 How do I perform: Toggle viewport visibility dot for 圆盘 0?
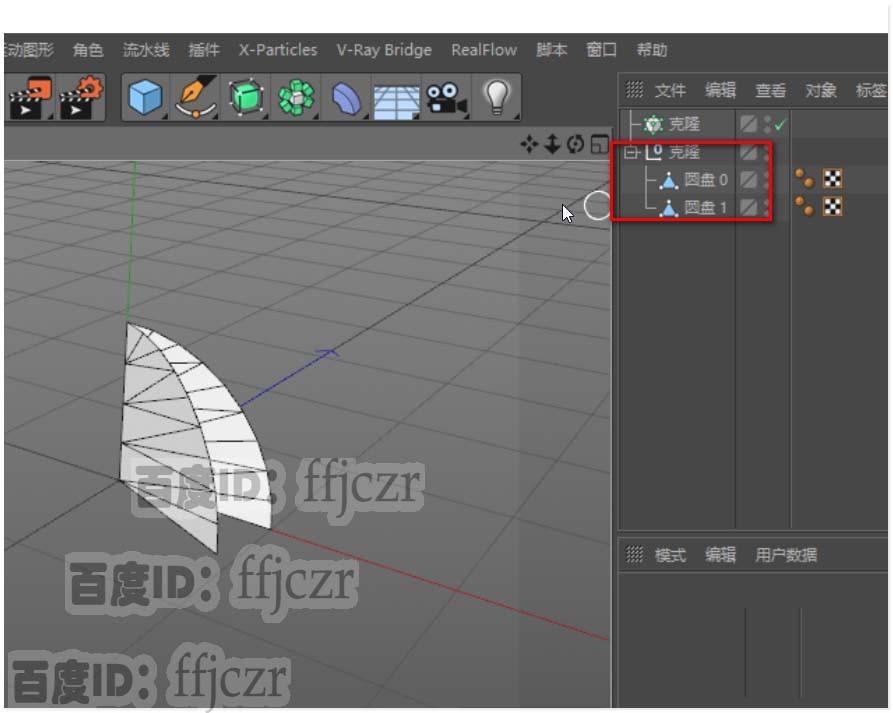pyautogui.click(x=766, y=176)
